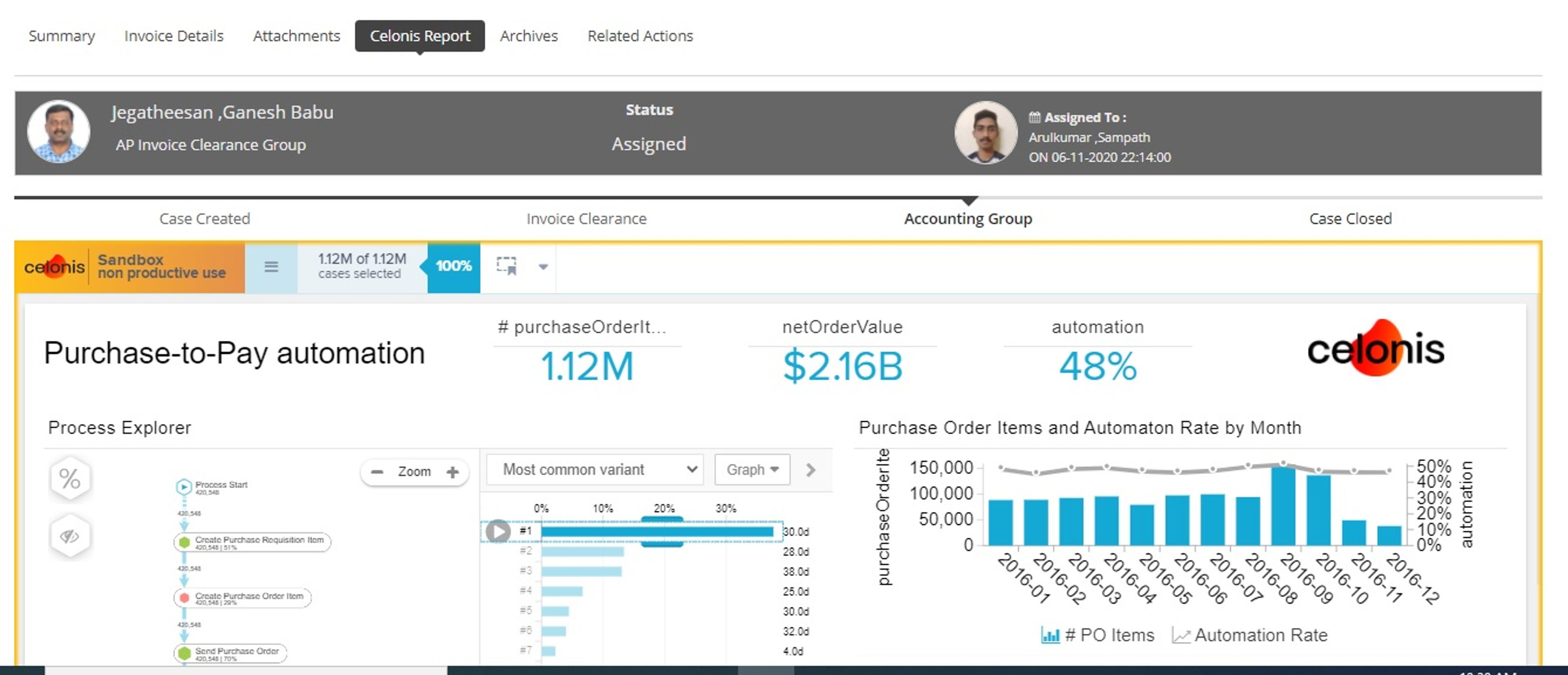The image size is (1568, 675).
Task: Open the Most common variant dropdown
Action: 595,470
